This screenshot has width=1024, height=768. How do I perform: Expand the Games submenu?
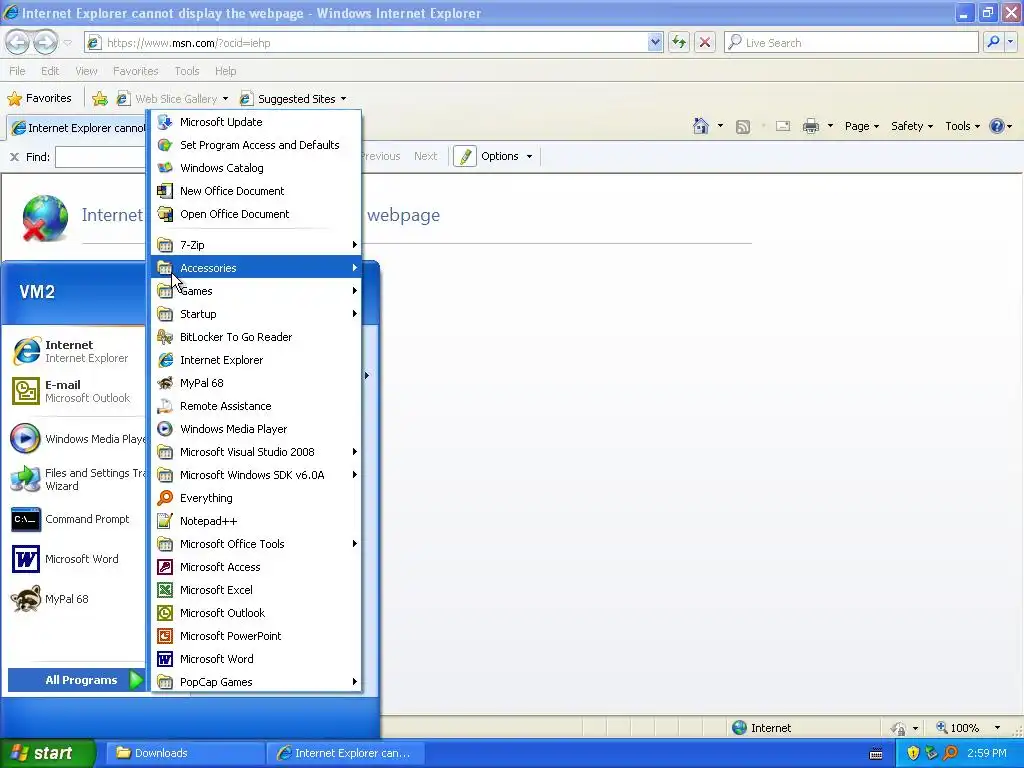(x=256, y=291)
